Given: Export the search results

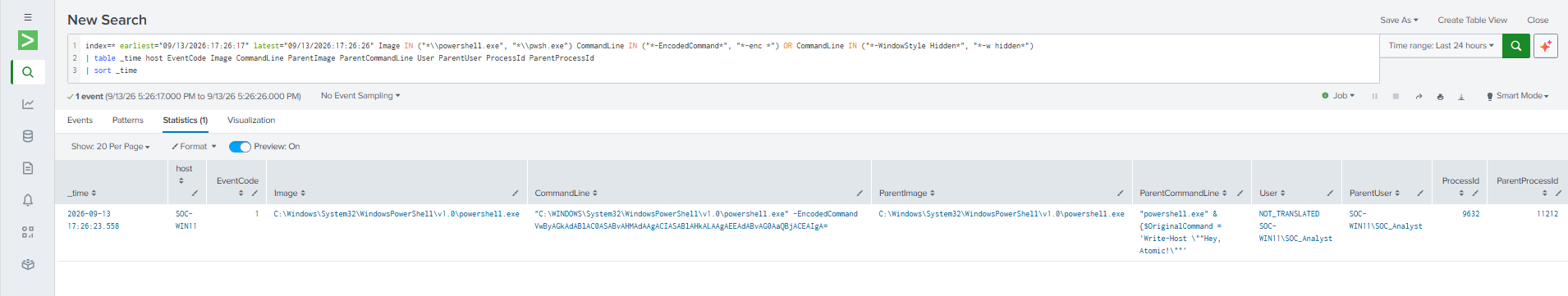Looking at the screenshot, I should [1461, 97].
